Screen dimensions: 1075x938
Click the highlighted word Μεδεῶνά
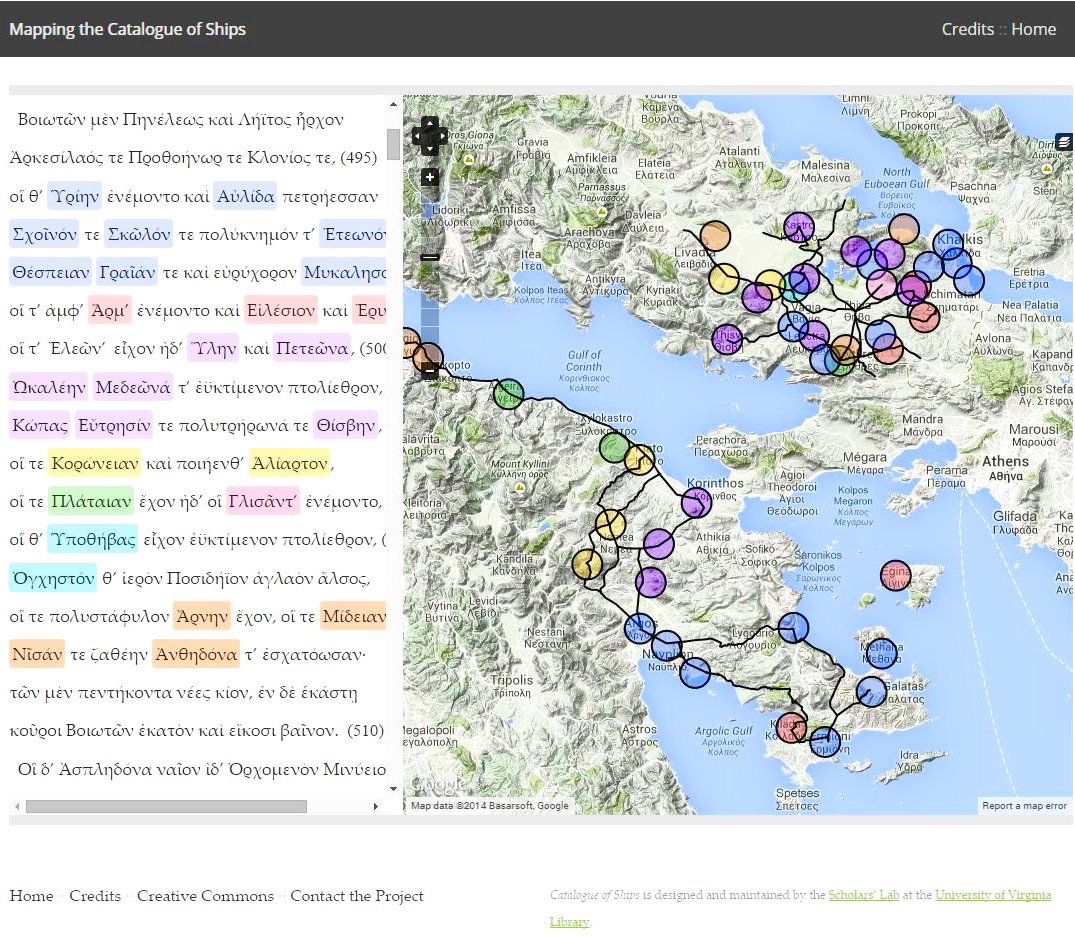click(133, 387)
